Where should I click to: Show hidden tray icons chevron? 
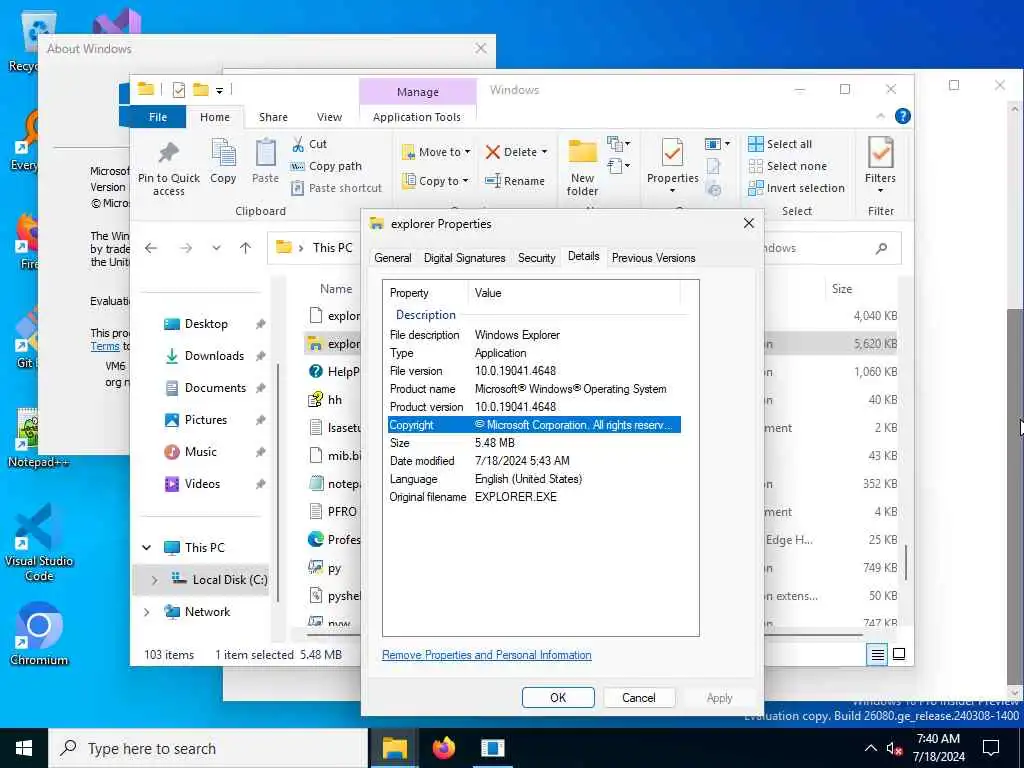pos(871,749)
